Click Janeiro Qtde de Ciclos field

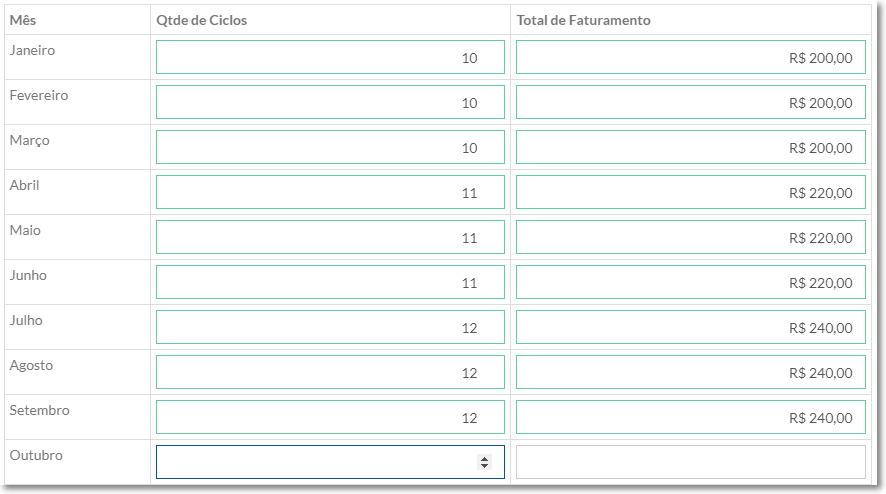pos(330,57)
